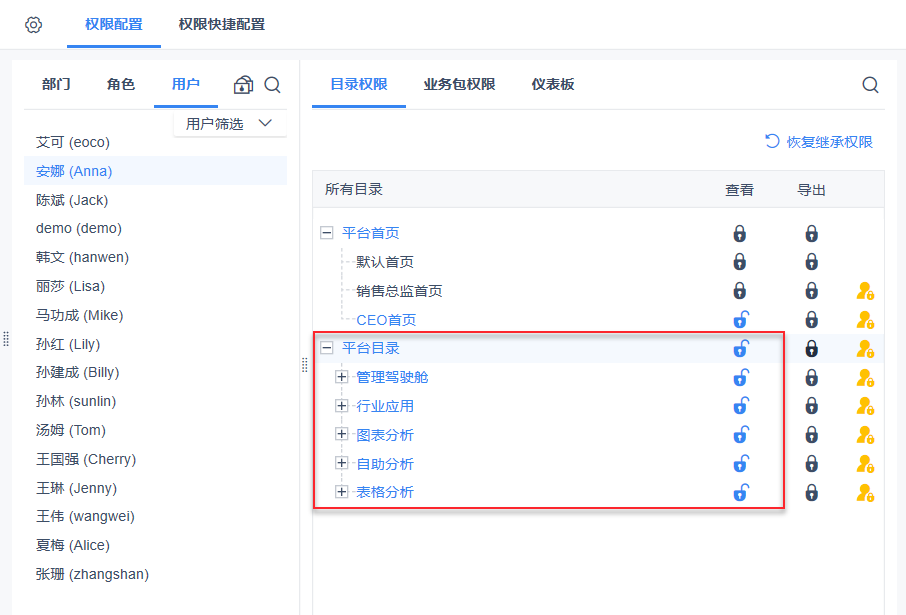
Task: Toggle export permission lock for 行业应用
Action: click(x=812, y=406)
